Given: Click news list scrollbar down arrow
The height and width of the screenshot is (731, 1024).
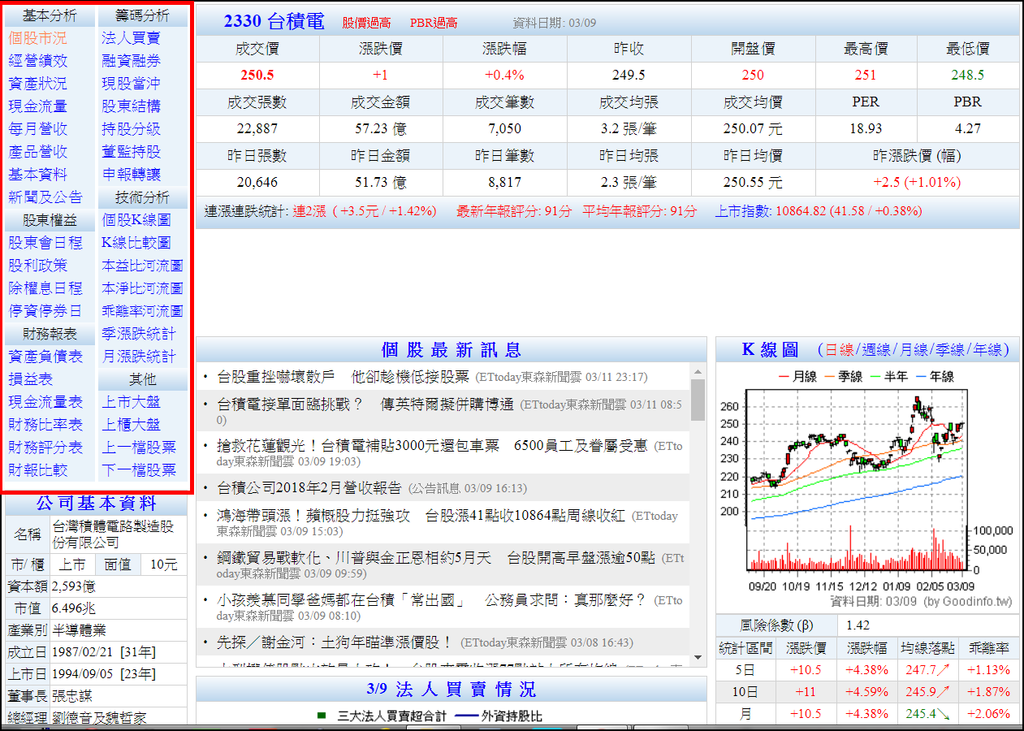Looking at the screenshot, I should [697, 657].
